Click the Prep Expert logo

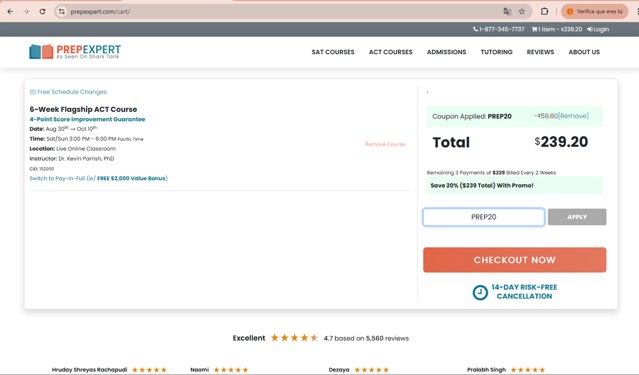[x=75, y=52]
